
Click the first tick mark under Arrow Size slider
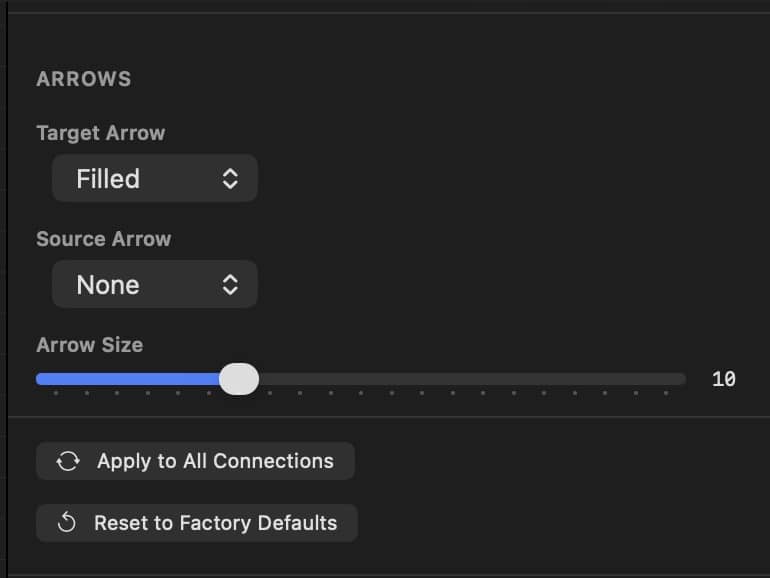(x=56, y=393)
